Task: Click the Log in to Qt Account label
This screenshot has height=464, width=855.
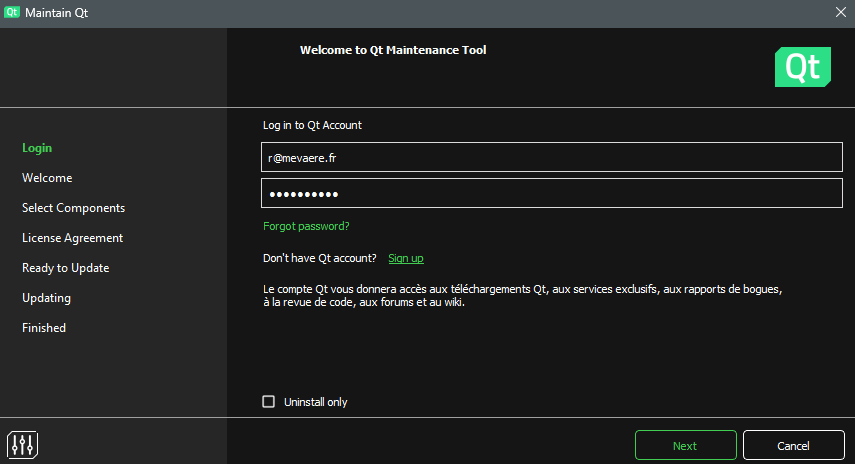Action: coord(312,125)
